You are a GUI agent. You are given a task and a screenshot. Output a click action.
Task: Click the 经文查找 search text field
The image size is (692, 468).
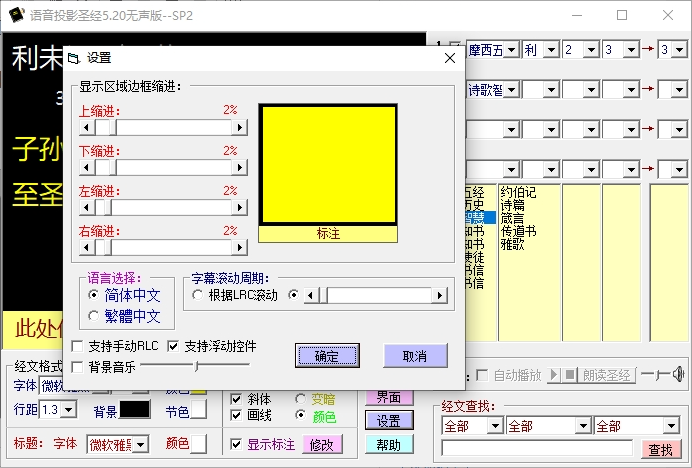click(x=538, y=448)
